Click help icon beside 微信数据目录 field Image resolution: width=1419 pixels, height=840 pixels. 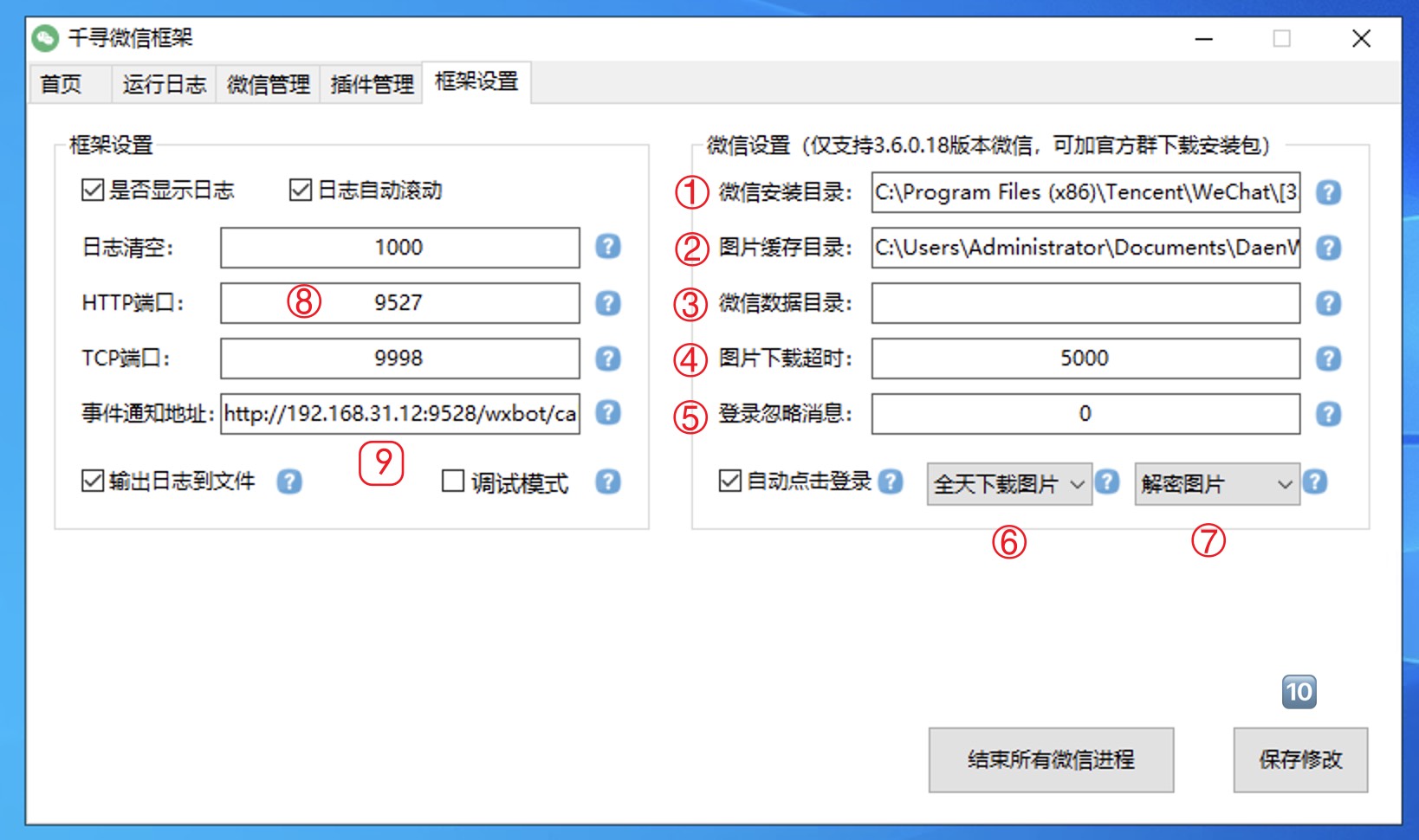click(1329, 303)
